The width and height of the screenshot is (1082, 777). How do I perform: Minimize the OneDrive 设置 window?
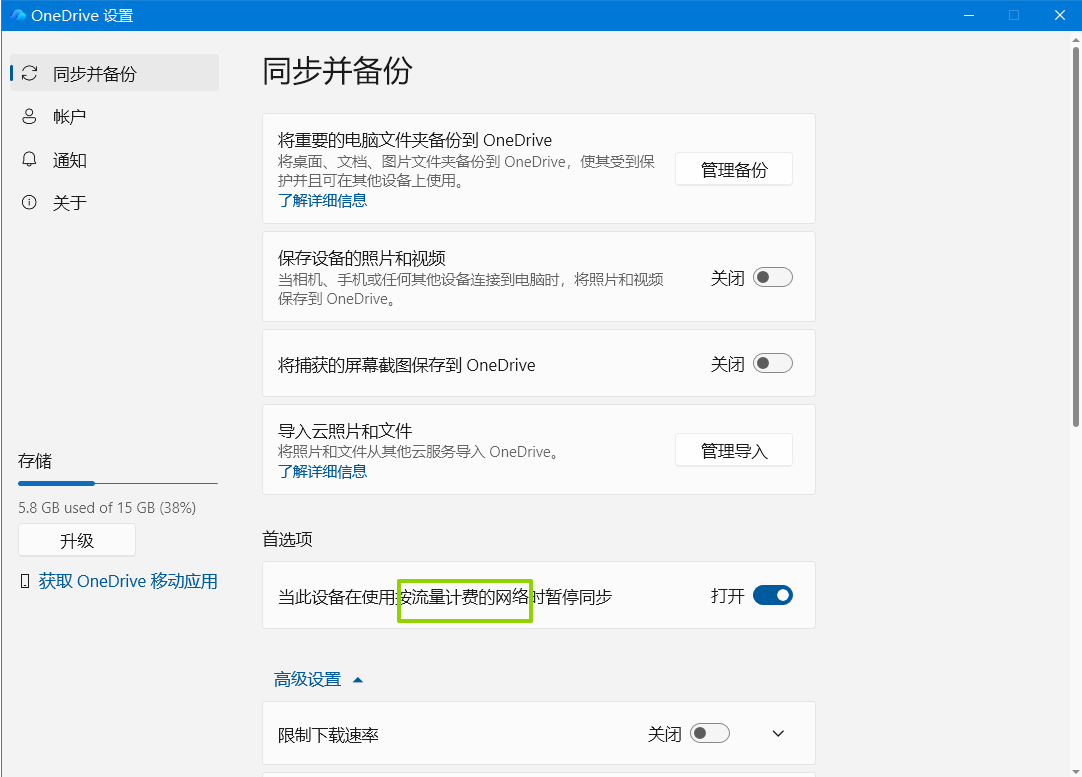(x=969, y=15)
